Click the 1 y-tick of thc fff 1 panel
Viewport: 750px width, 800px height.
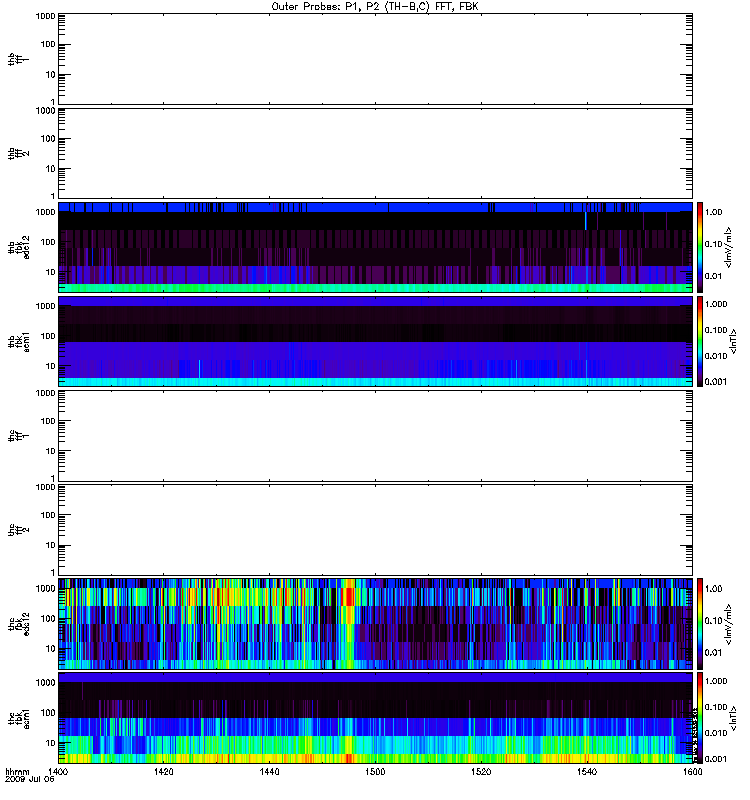click(54, 479)
